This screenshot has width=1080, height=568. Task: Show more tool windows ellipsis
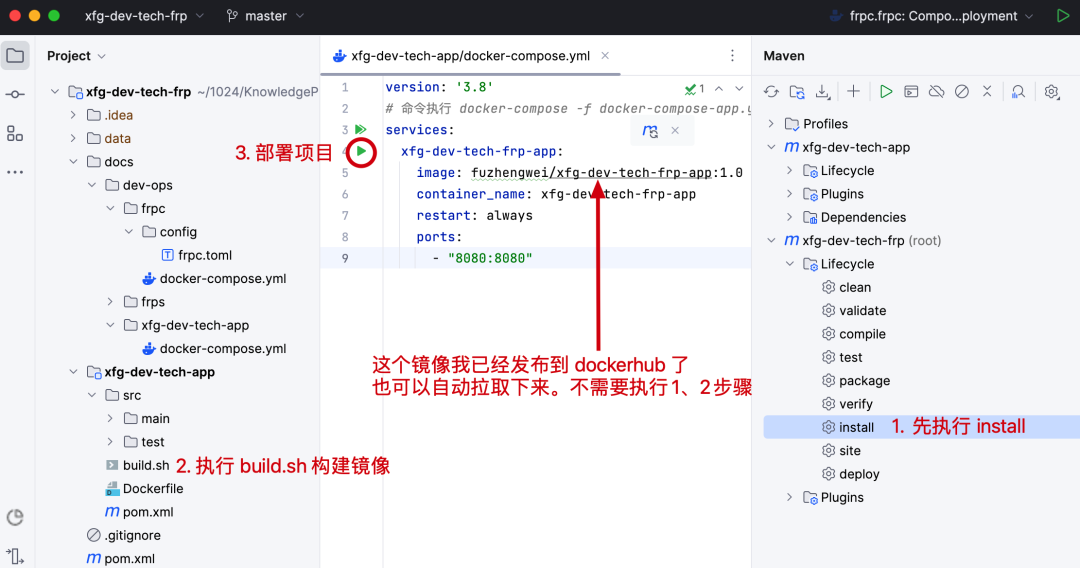15,172
